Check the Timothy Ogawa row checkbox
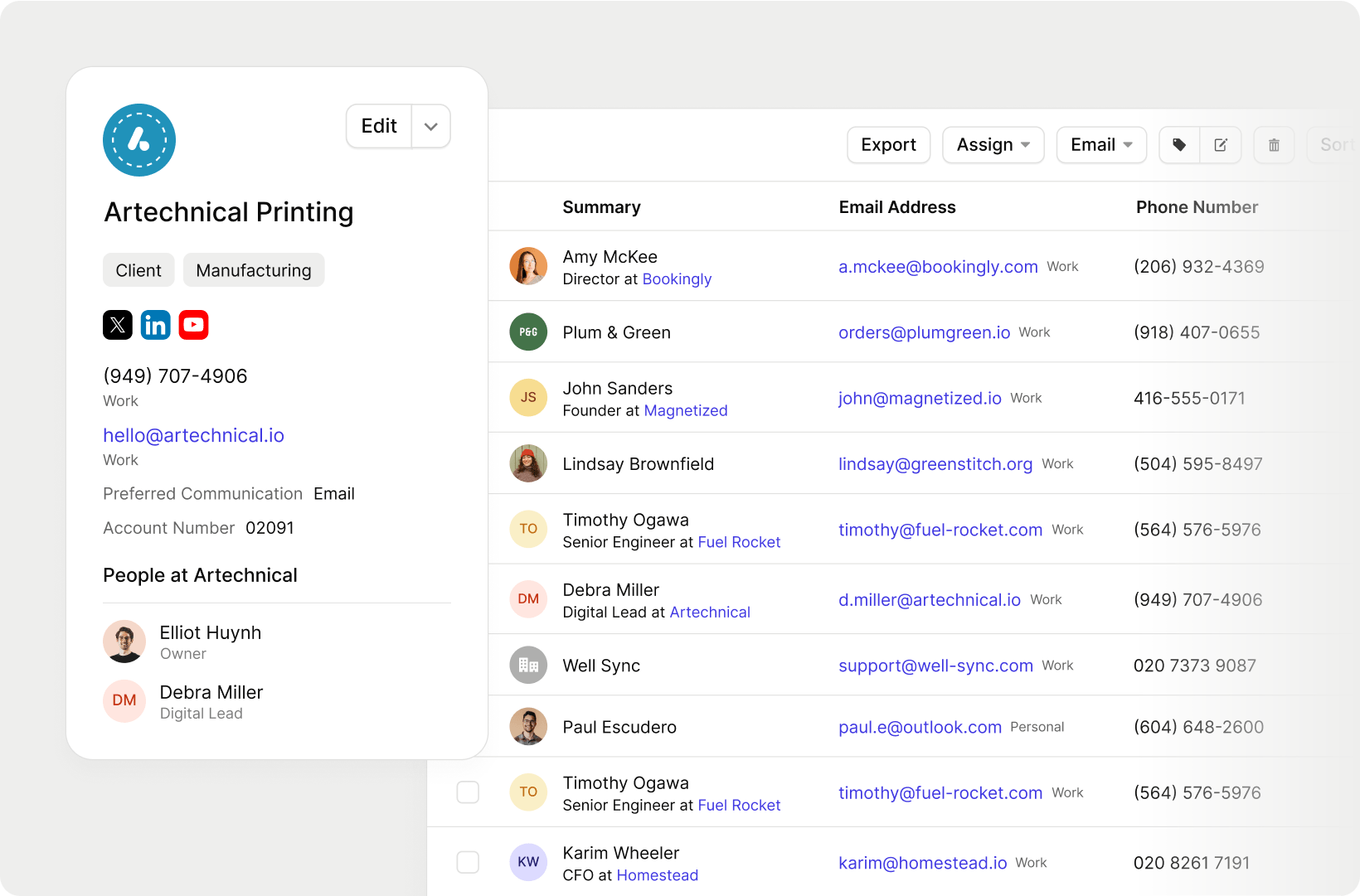Image resolution: width=1360 pixels, height=896 pixels. (469, 792)
